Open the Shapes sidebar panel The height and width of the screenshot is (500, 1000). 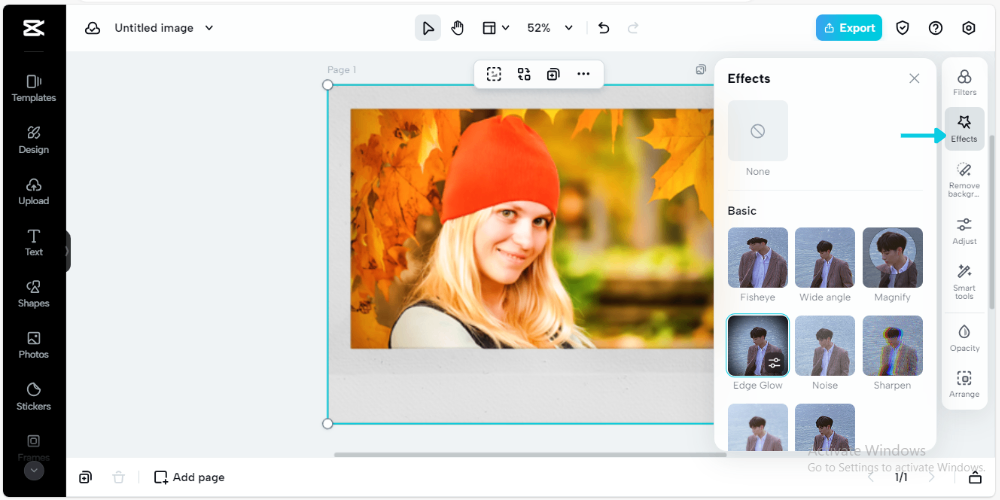point(33,292)
